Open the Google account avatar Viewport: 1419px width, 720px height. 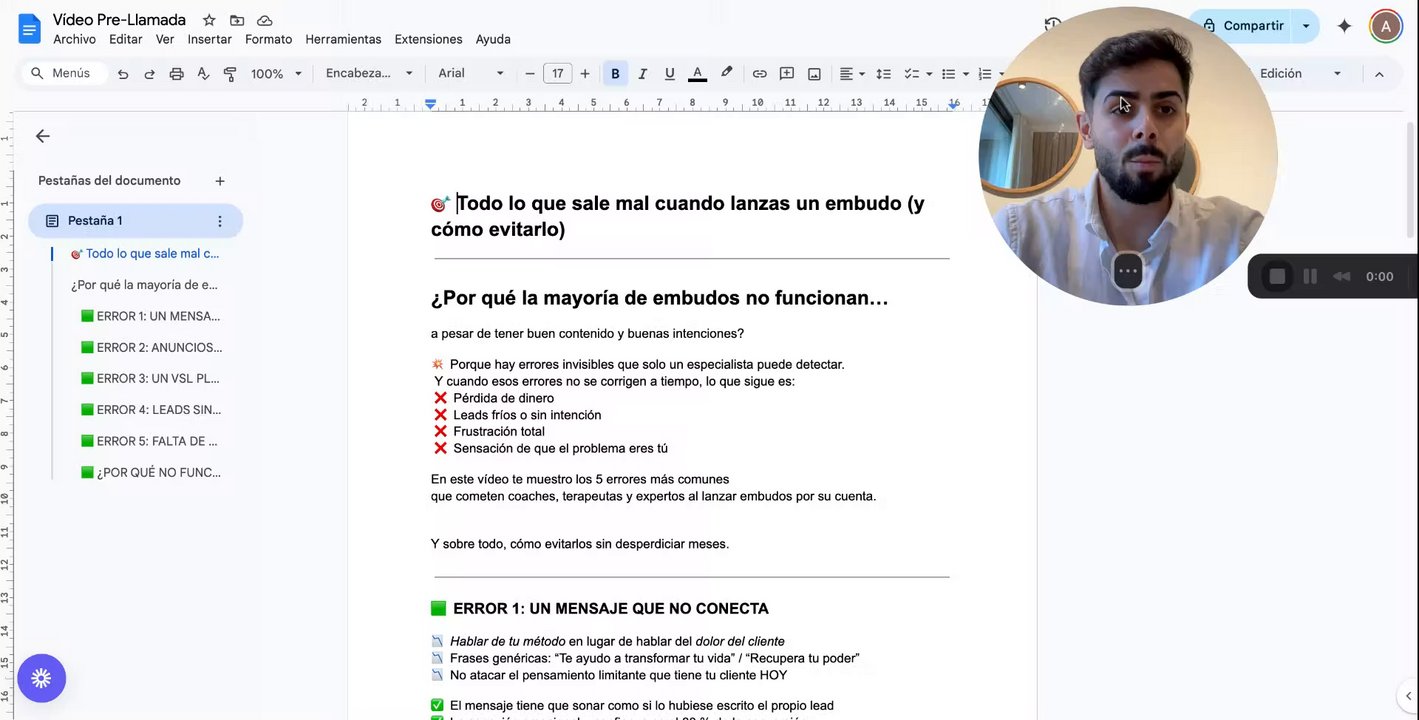click(1386, 26)
